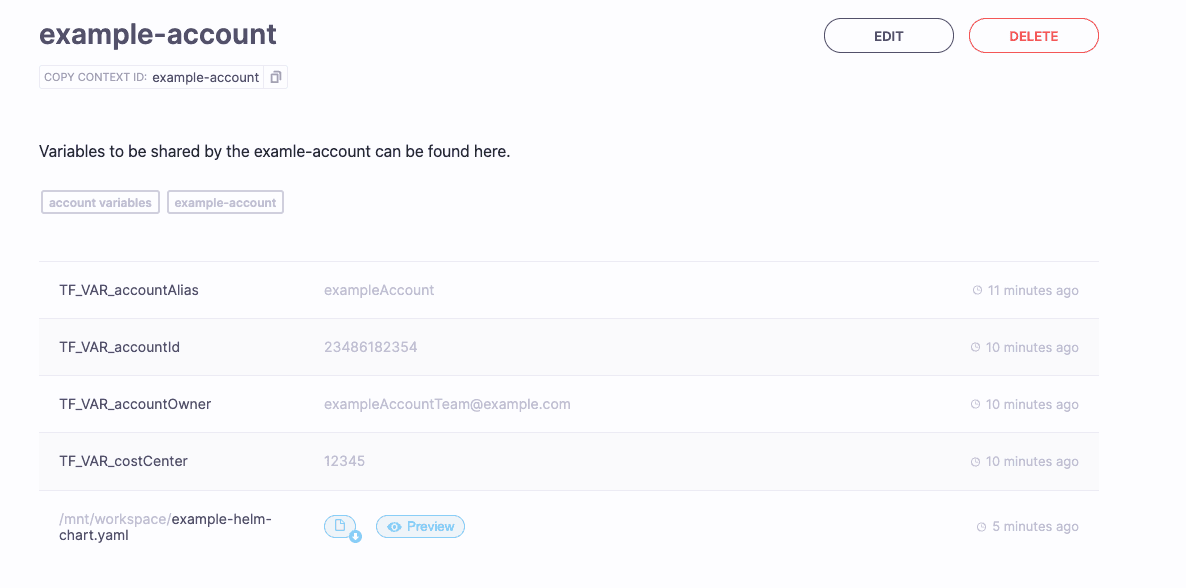Open the EDIT dialog for example-account

pos(888,35)
